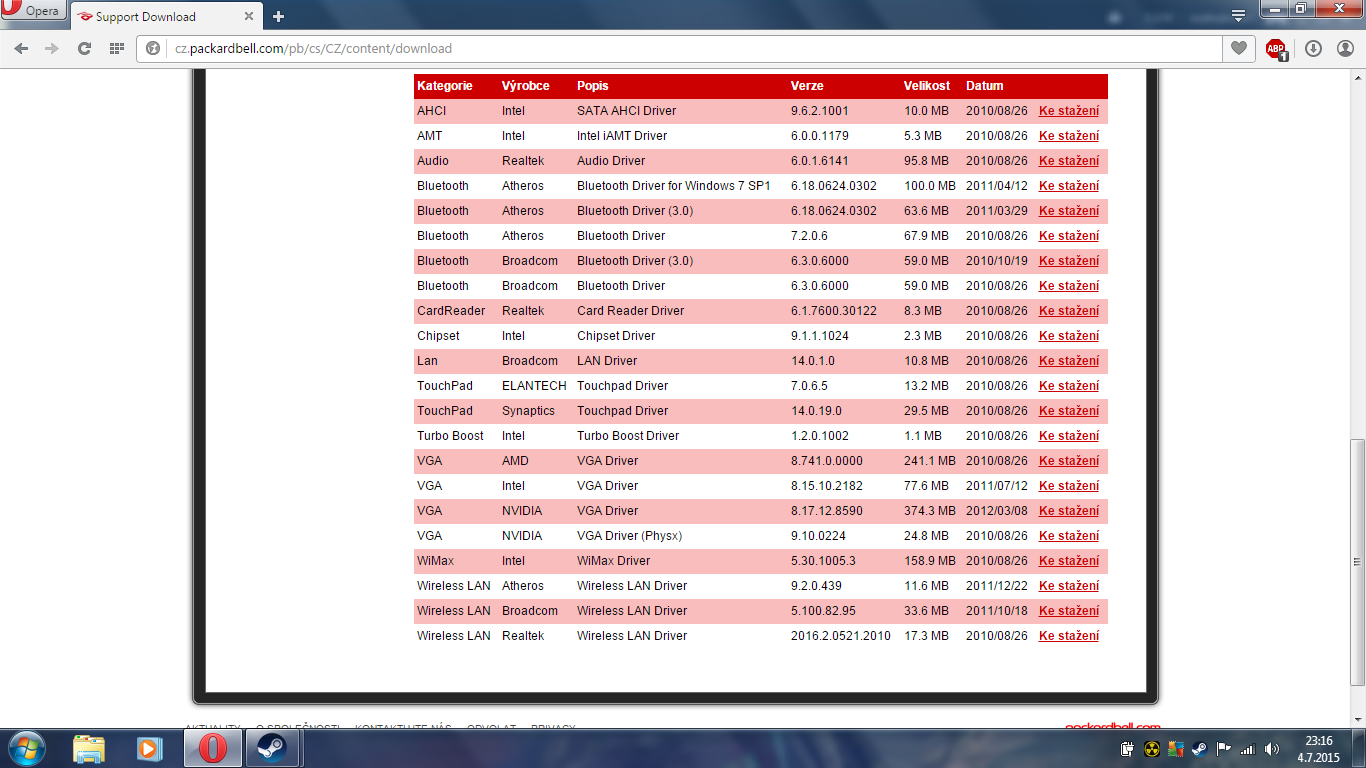
Task: Switch to the Opera taskbar button
Action: click(x=213, y=748)
